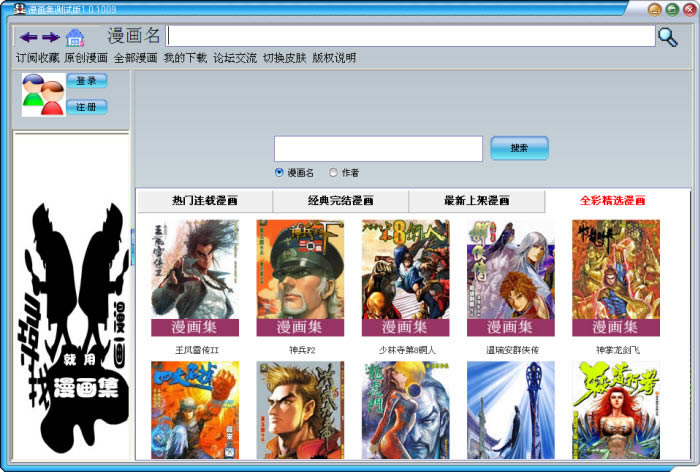The image size is (700, 472).
Task: Open 切换皮肤 menu
Action: (x=284, y=58)
